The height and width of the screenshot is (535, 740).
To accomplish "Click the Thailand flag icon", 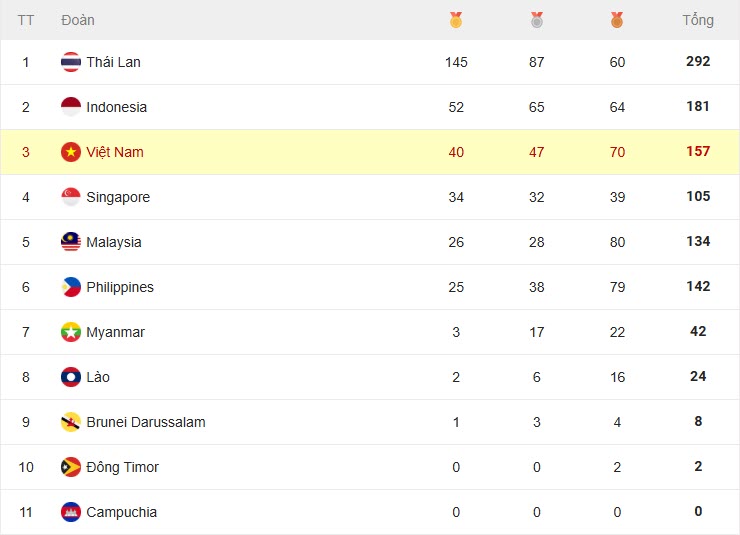I will [x=71, y=62].
